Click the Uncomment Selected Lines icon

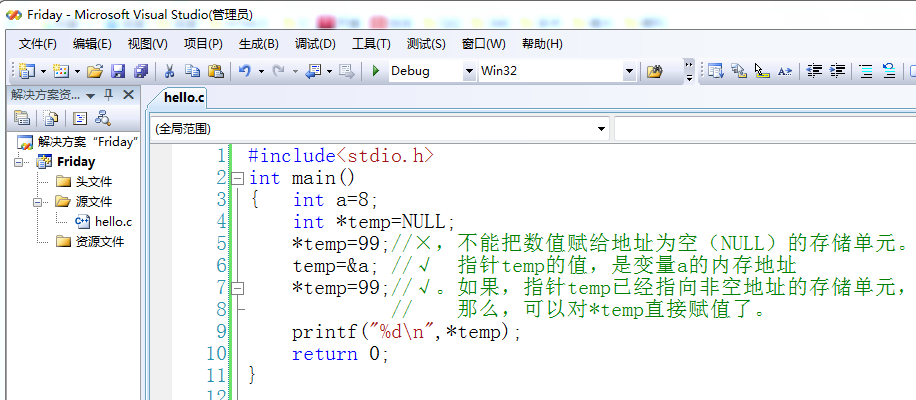[x=889, y=71]
